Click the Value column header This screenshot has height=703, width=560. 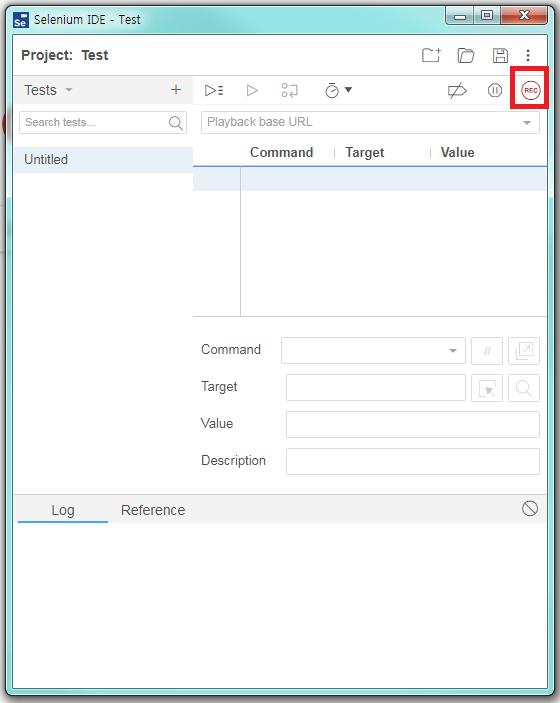click(457, 152)
